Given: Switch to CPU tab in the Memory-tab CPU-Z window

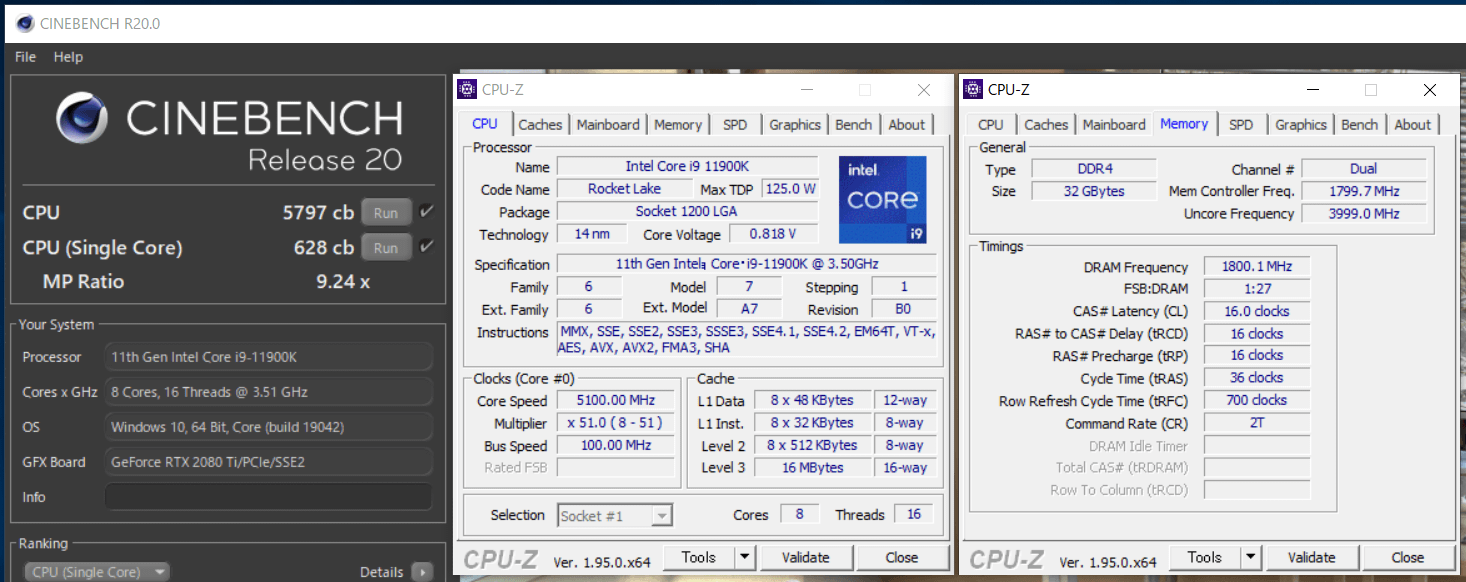Looking at the screenshot, I should [x=991, y=124].
